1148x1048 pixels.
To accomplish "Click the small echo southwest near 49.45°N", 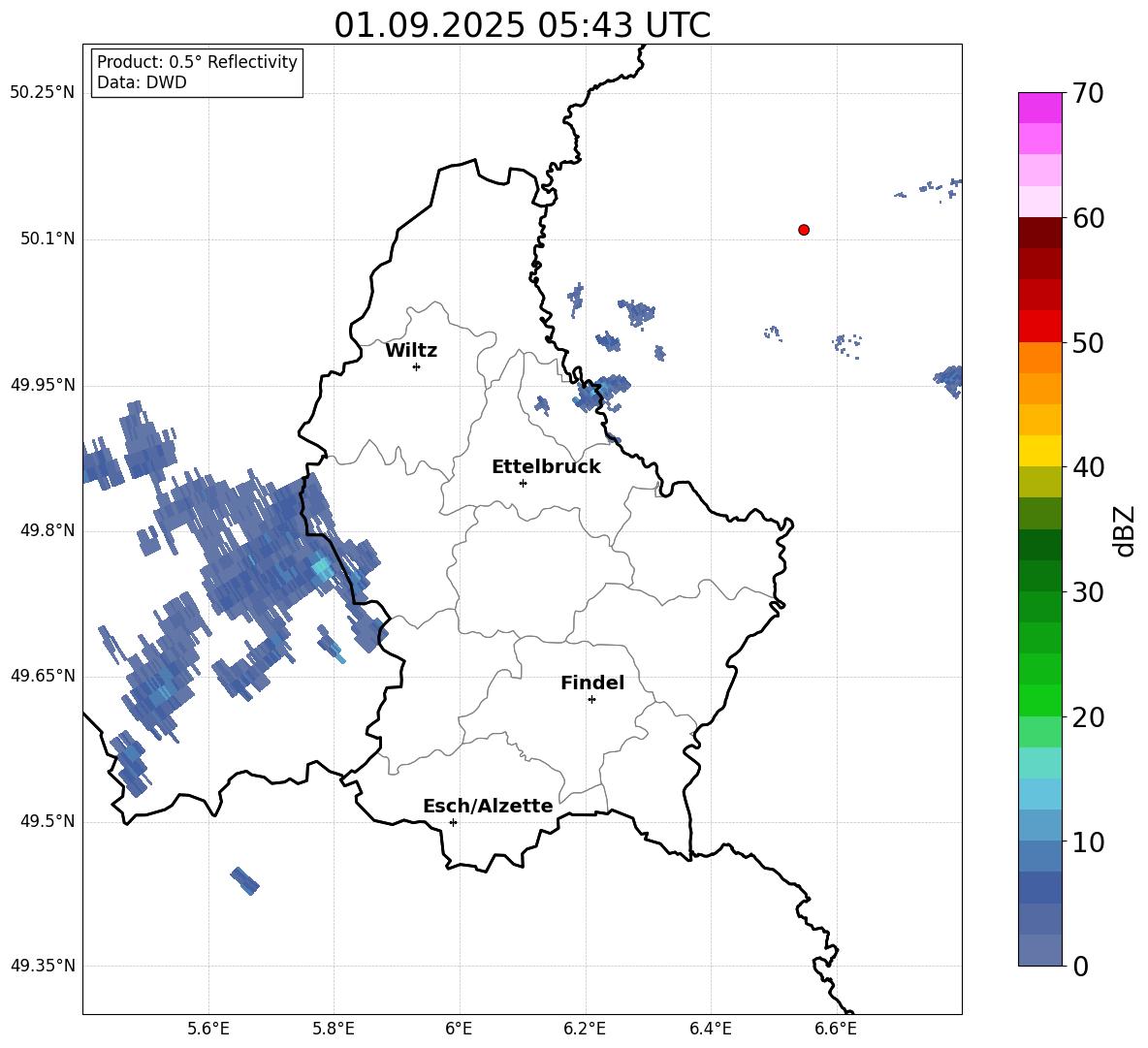I will pyautogui.click(x=244, y=880).
